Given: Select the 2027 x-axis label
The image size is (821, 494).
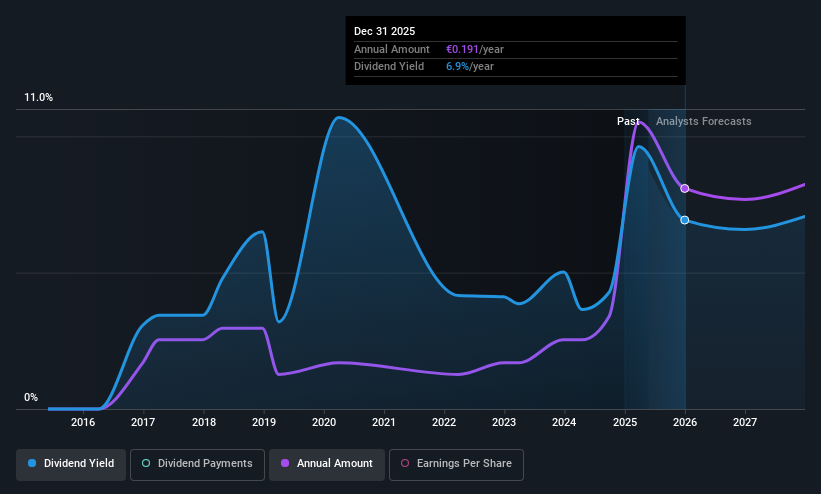Looking at the screenshot, I should click(x=745, y=422).
